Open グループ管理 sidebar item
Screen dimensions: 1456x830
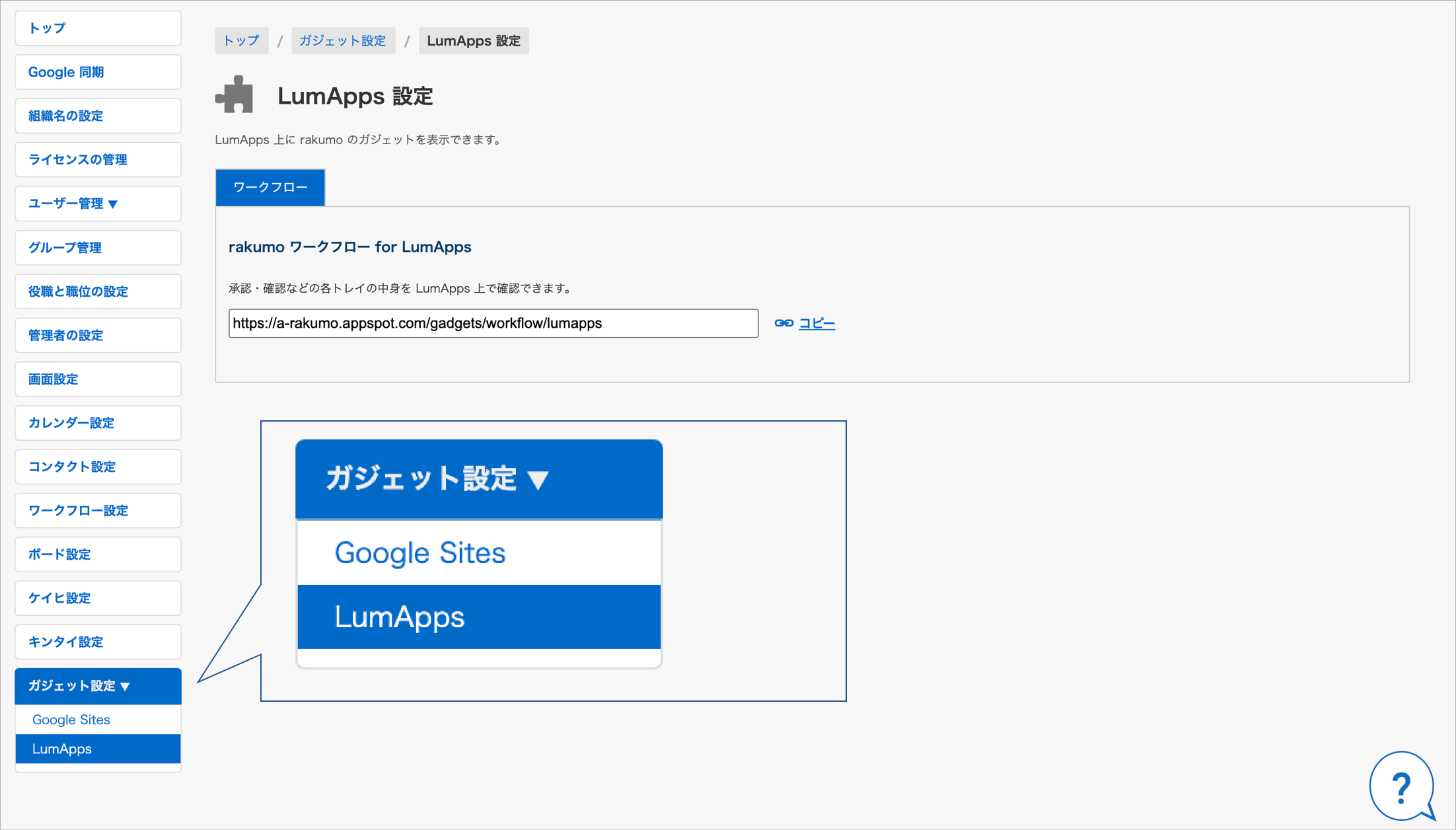(98, 248)
